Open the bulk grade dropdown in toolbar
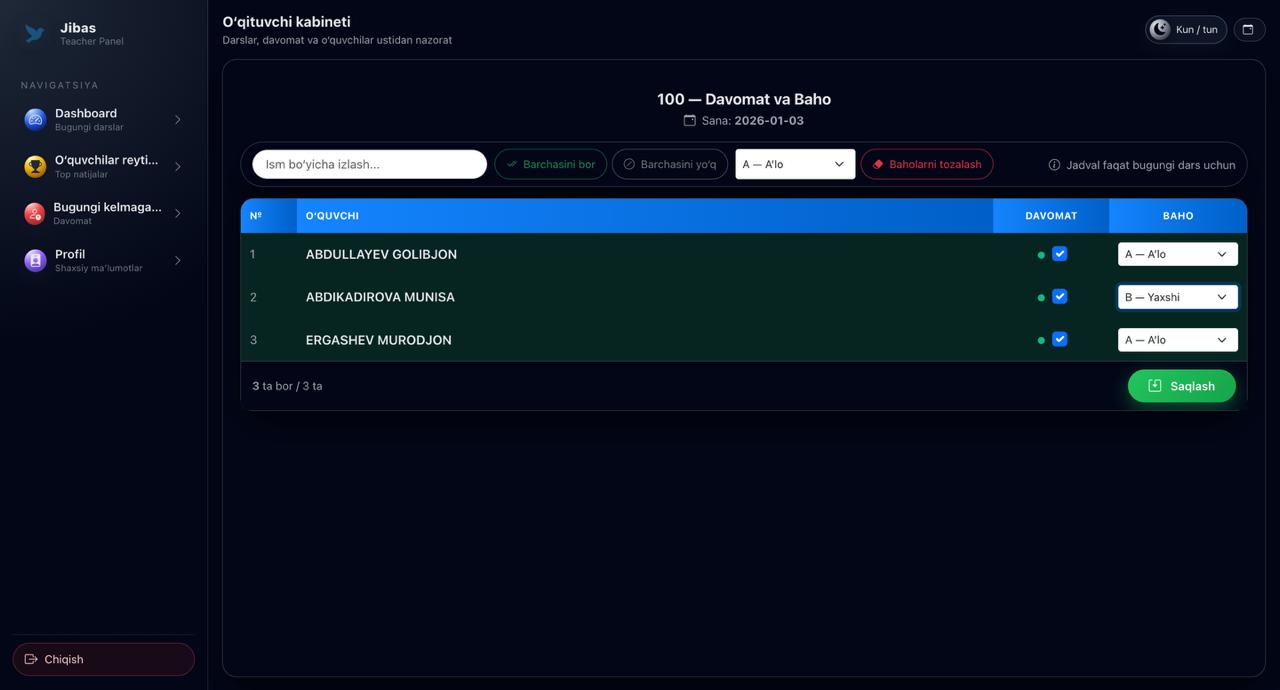 (x=795, y=164)
